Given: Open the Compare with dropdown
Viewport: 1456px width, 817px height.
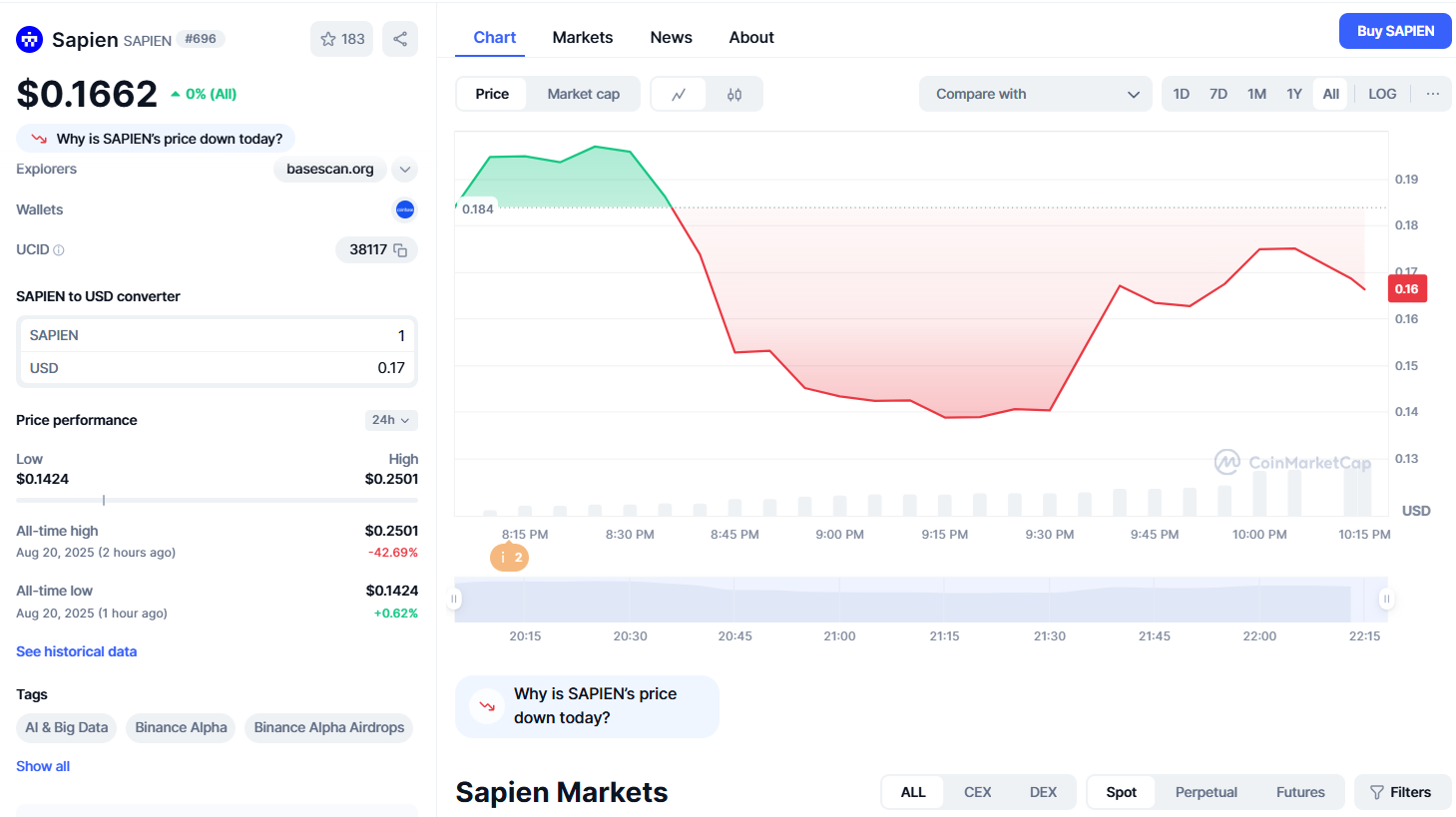Looking at the screenshot, I should point(1036,94).
